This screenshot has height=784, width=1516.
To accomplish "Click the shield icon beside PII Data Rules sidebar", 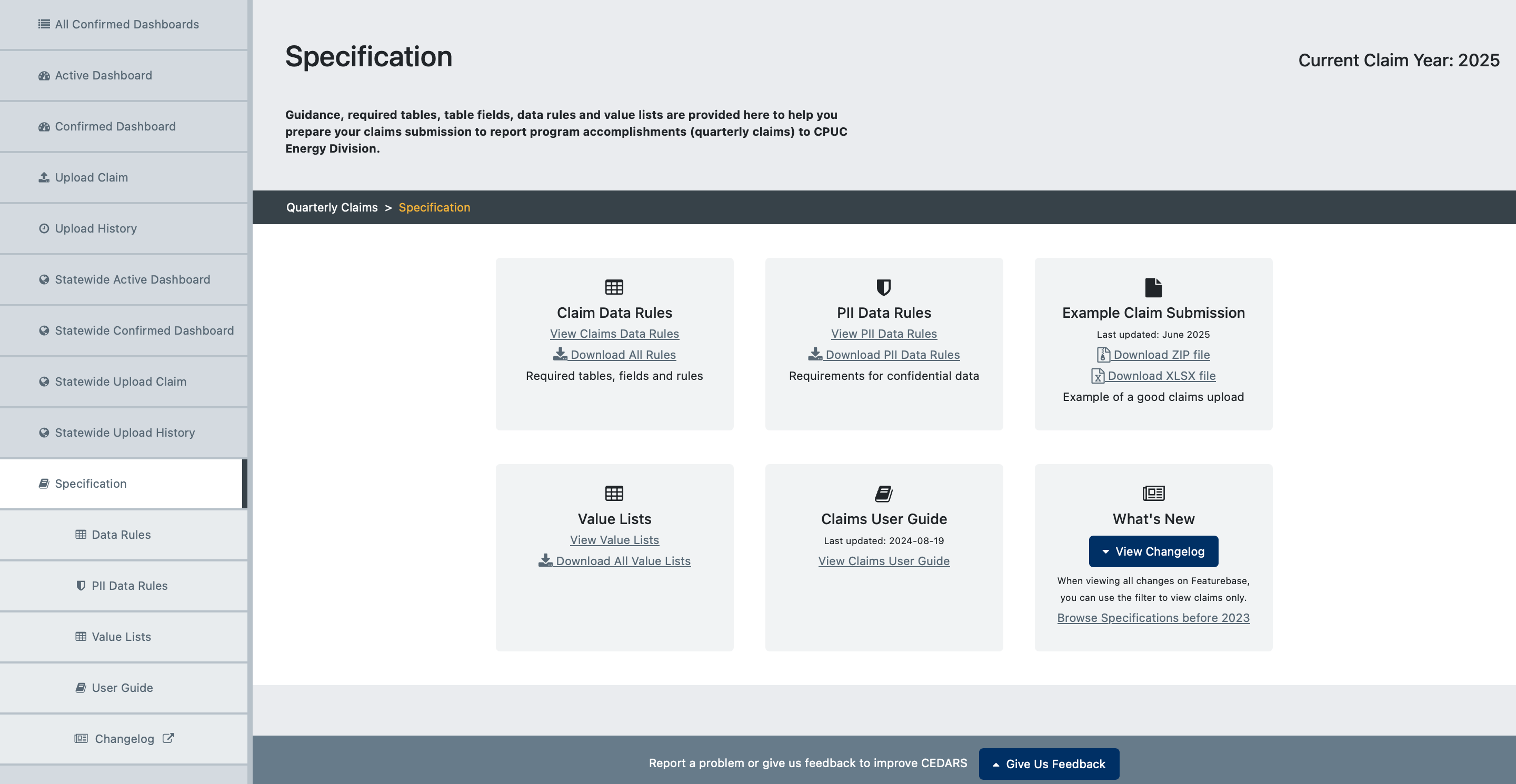I will (81, 586).
